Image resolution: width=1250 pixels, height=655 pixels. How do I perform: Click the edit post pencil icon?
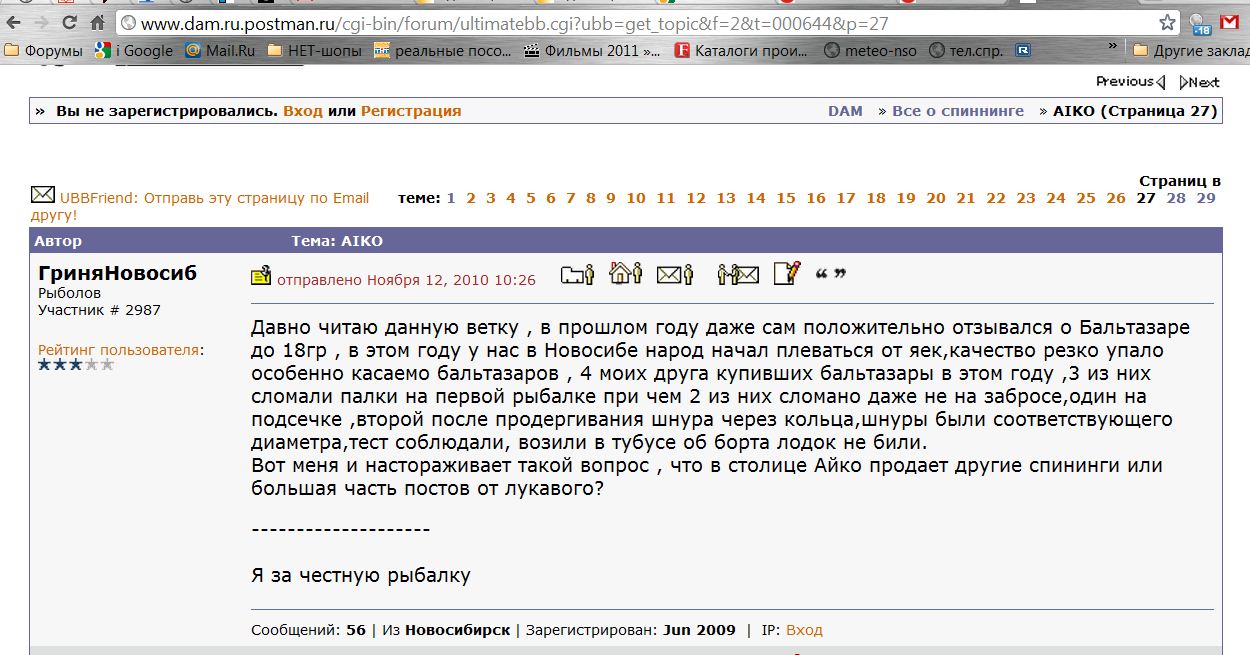pyautogui.click(x=787, y=273)
